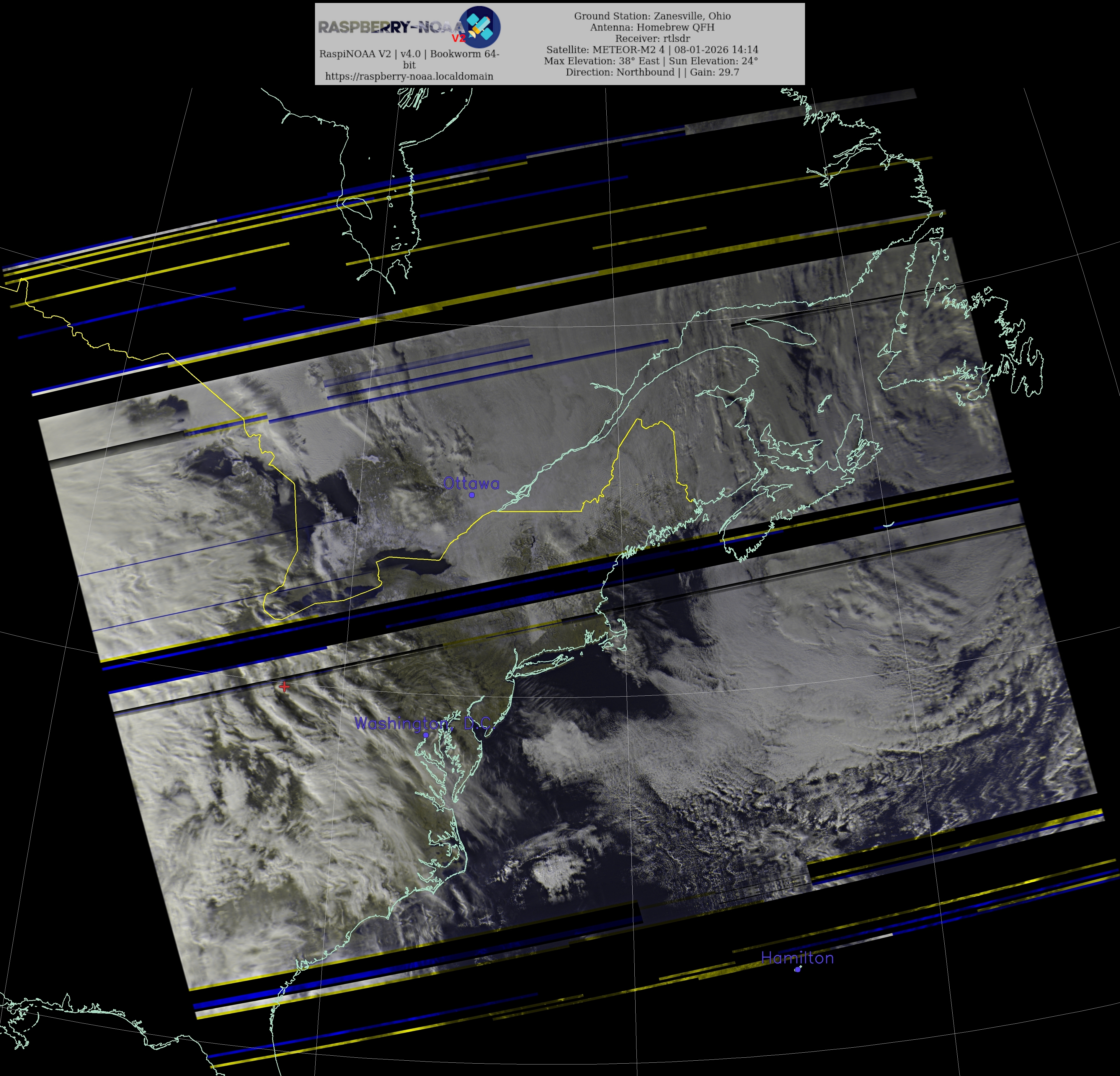Click the Antenna: Homebrew QFH line
The width and height of the screenshot is (1120, 1076).
tap(652, 27)
